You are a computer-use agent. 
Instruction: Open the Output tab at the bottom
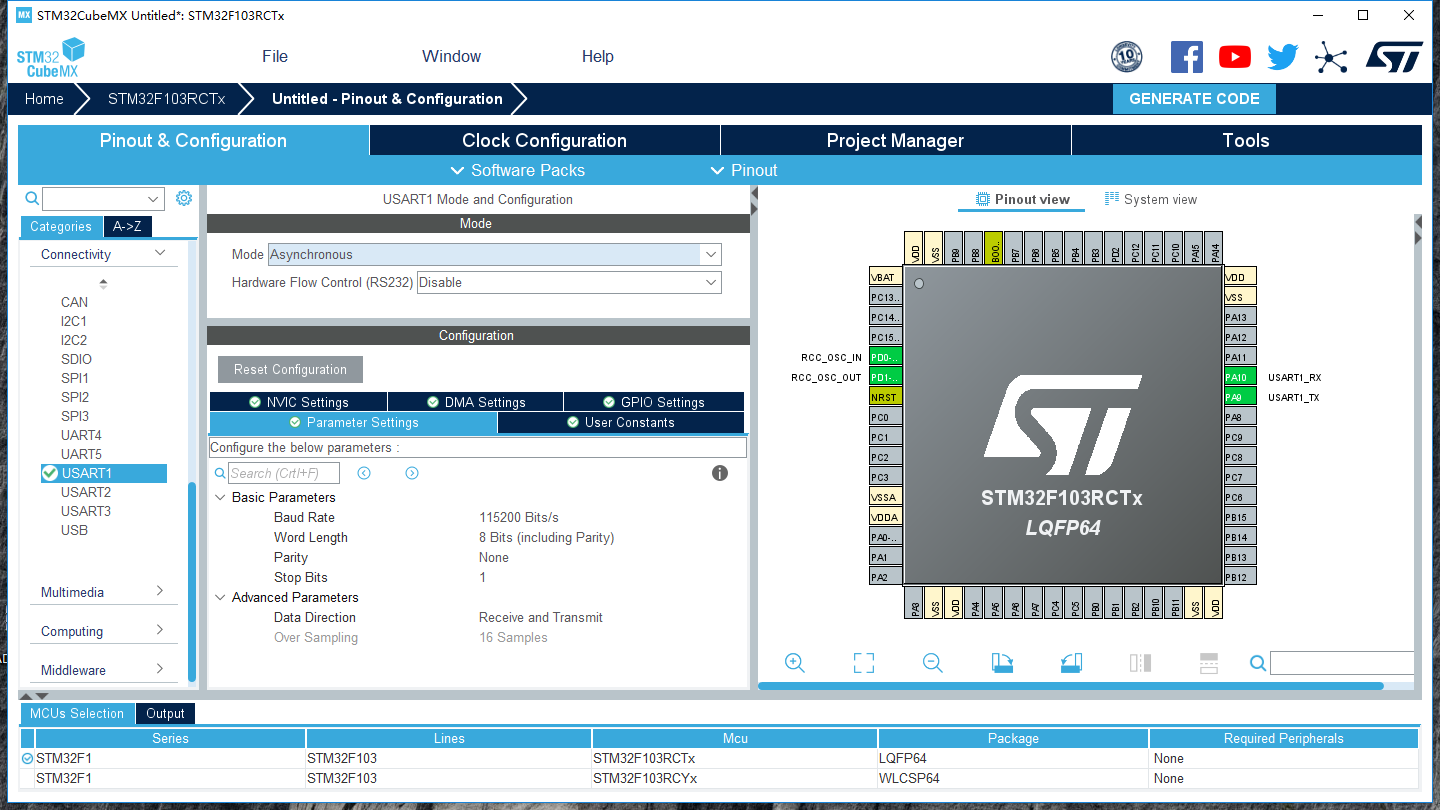pyautogui.click(x=165, y=713)
